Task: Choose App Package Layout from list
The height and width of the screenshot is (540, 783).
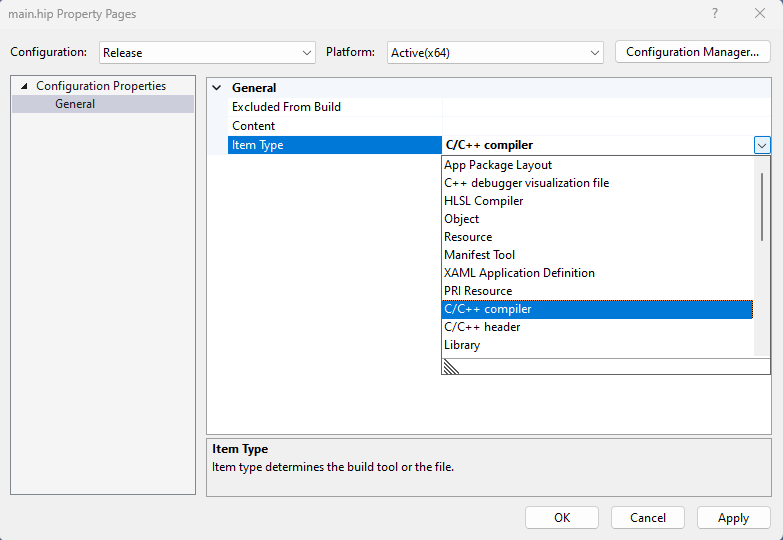Action: pyautogui.click(x=498, y=165)
